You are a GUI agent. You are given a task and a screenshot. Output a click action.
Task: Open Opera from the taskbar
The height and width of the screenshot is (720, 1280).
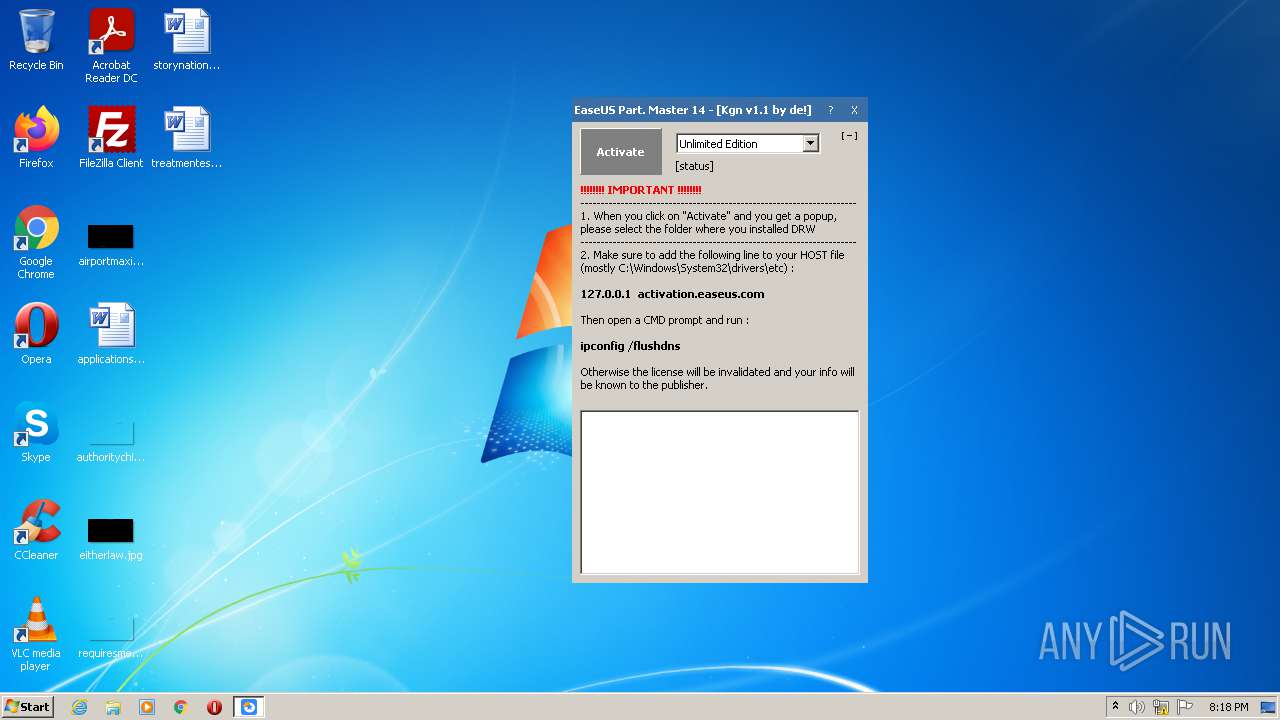[214, 707]
